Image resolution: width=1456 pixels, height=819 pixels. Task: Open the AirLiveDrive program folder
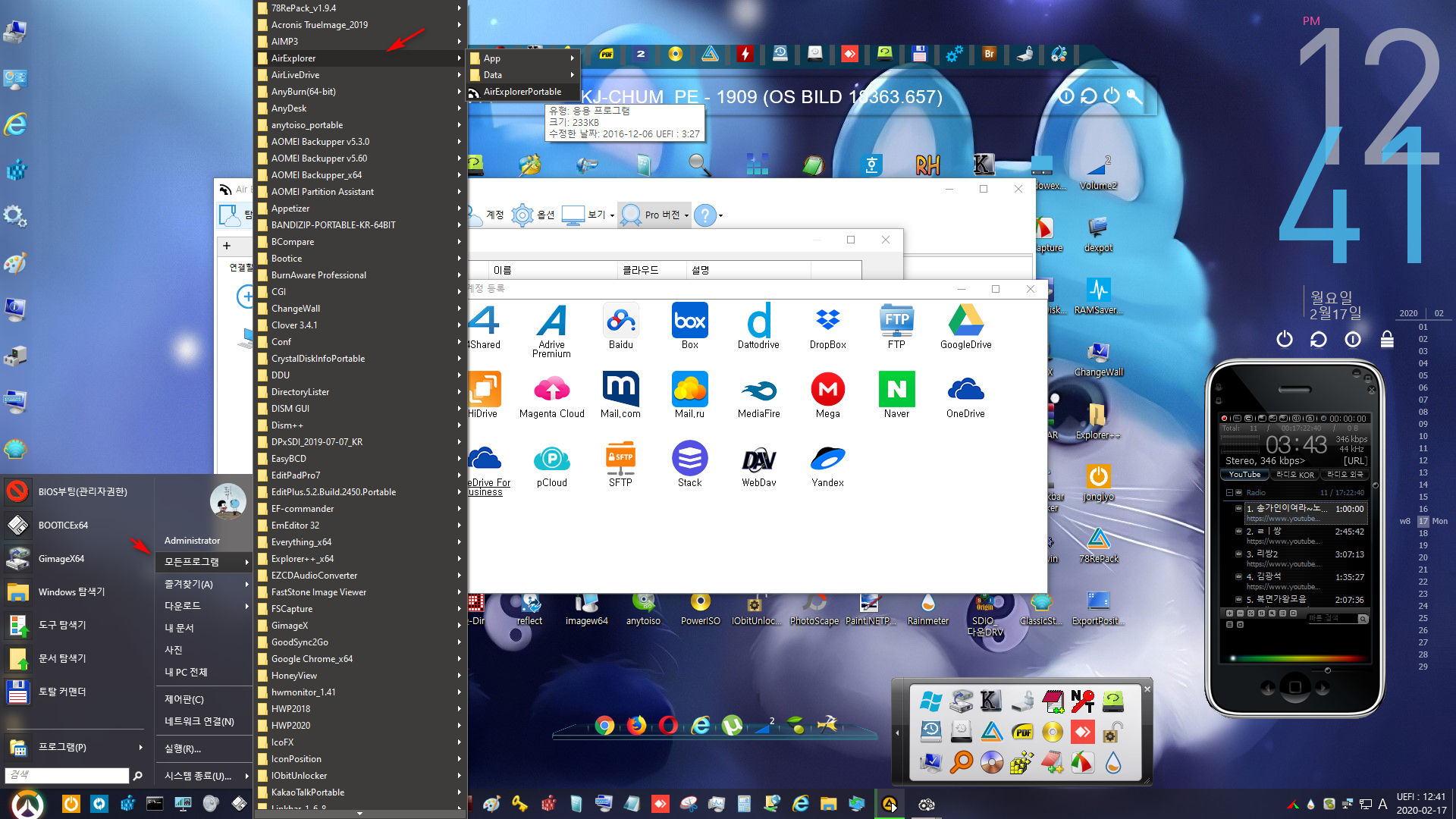pyautogui.click(x=359, y=75)
